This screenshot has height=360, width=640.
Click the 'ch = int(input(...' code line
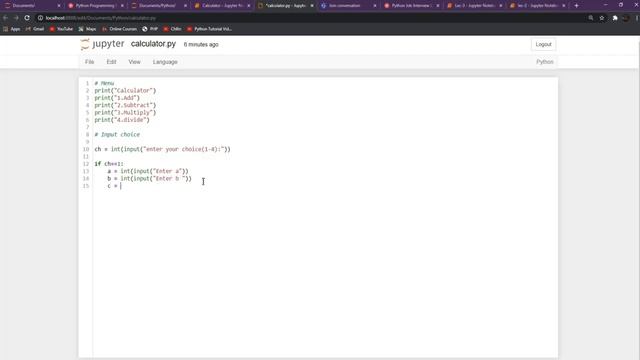(x=162, y=149)
